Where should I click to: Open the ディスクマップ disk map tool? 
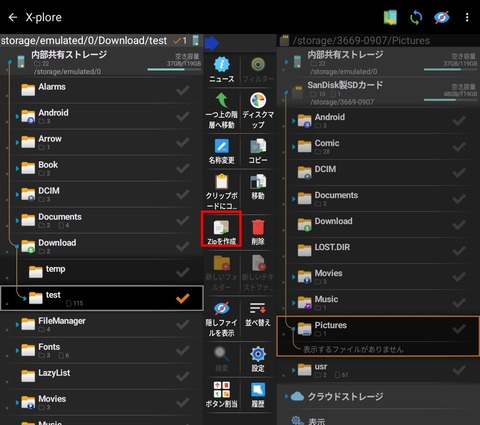(x=258, y=111)
